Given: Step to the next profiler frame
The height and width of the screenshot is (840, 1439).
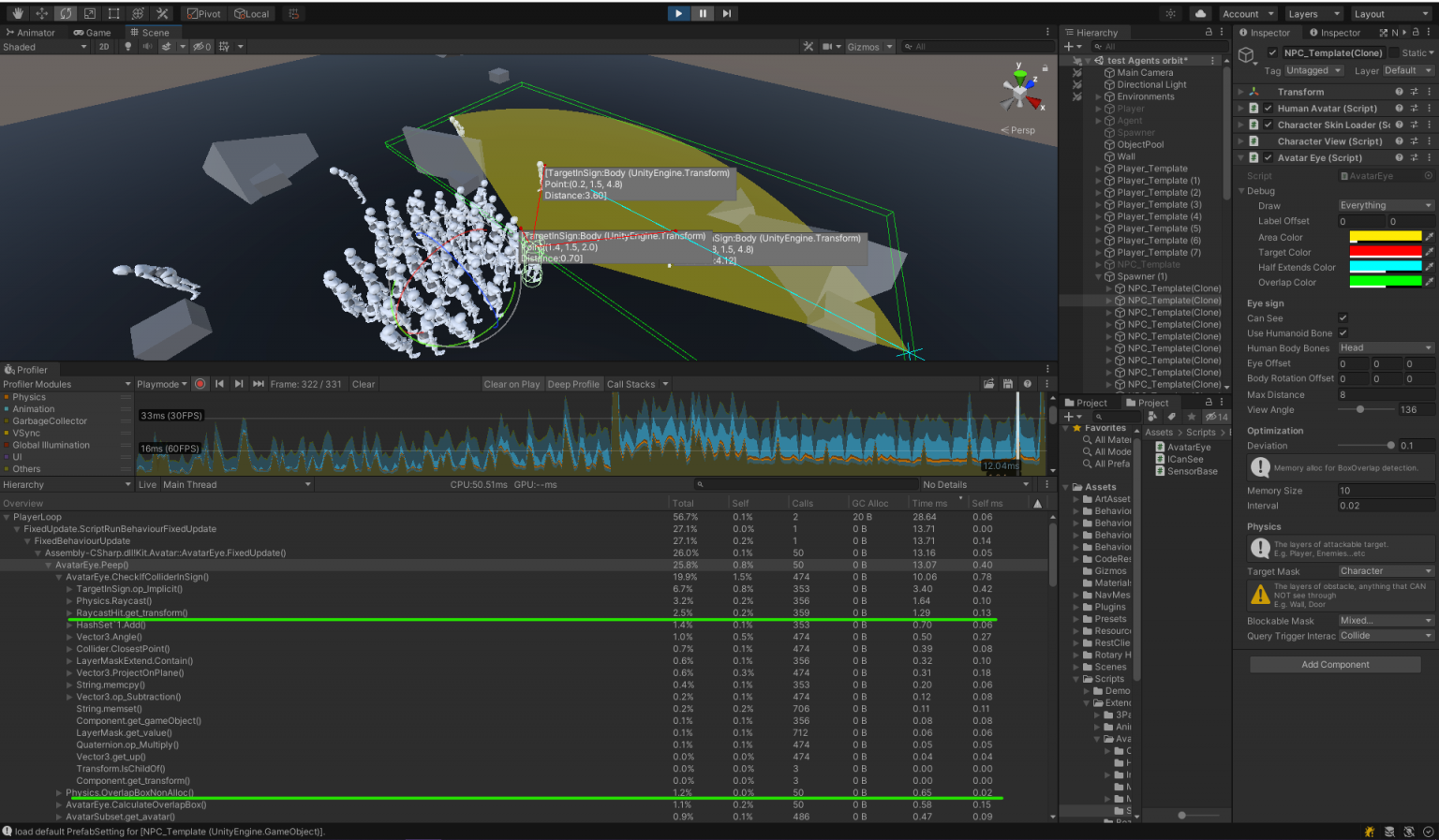Looking at the screenshot, I should click(x=239, y=384).
